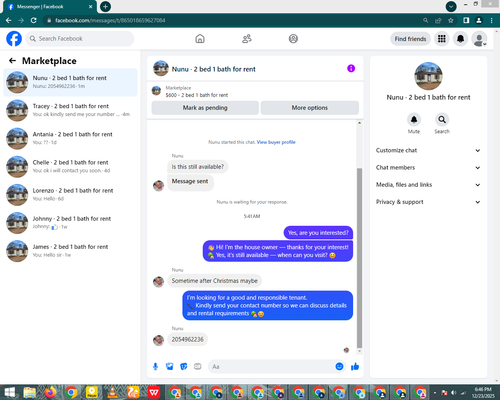This screenshot has height=400, width=500.
Task: Open a new browser tab
Action: pos(105,6)
